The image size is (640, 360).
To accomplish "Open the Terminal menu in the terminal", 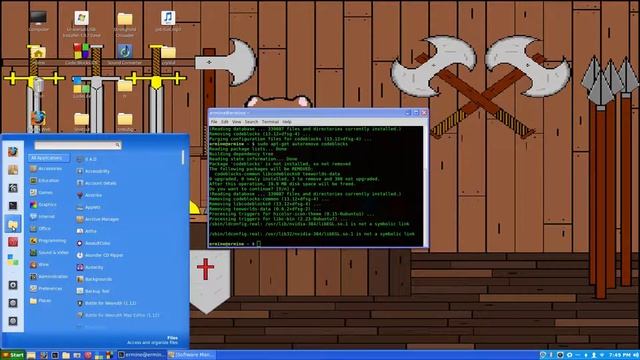I will tap(270, 122).
